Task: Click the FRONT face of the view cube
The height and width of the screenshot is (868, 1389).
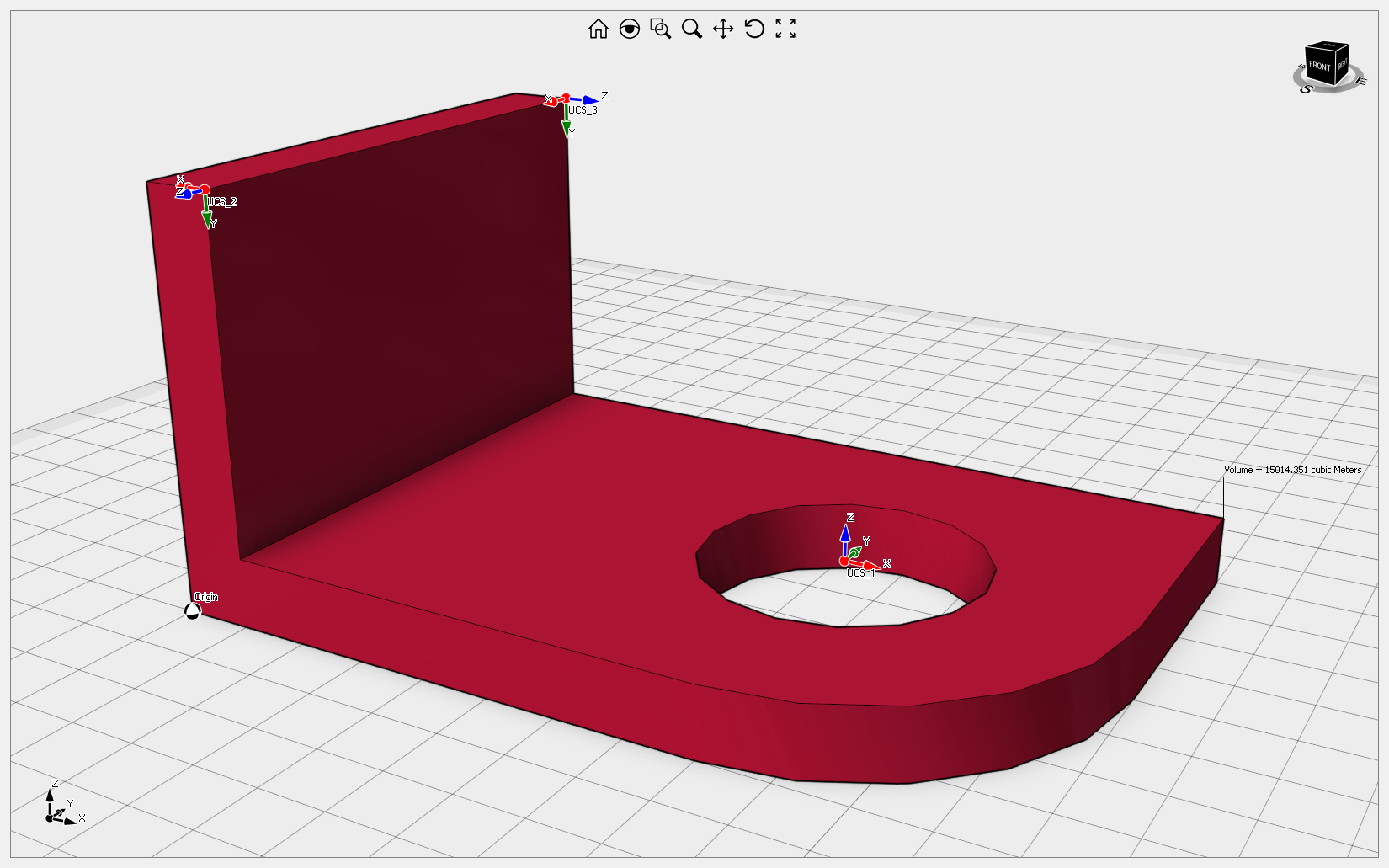Action: point(1319,67)
